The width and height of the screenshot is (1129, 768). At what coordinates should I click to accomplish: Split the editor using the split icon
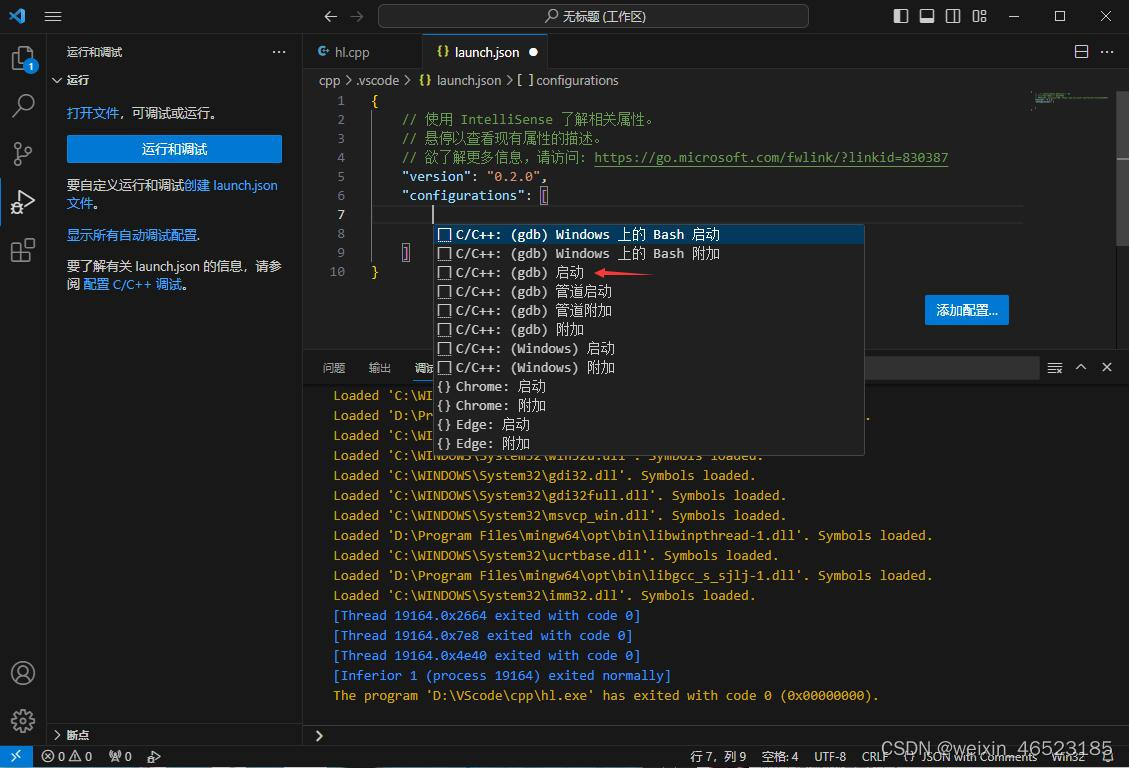click(1080, 51)
